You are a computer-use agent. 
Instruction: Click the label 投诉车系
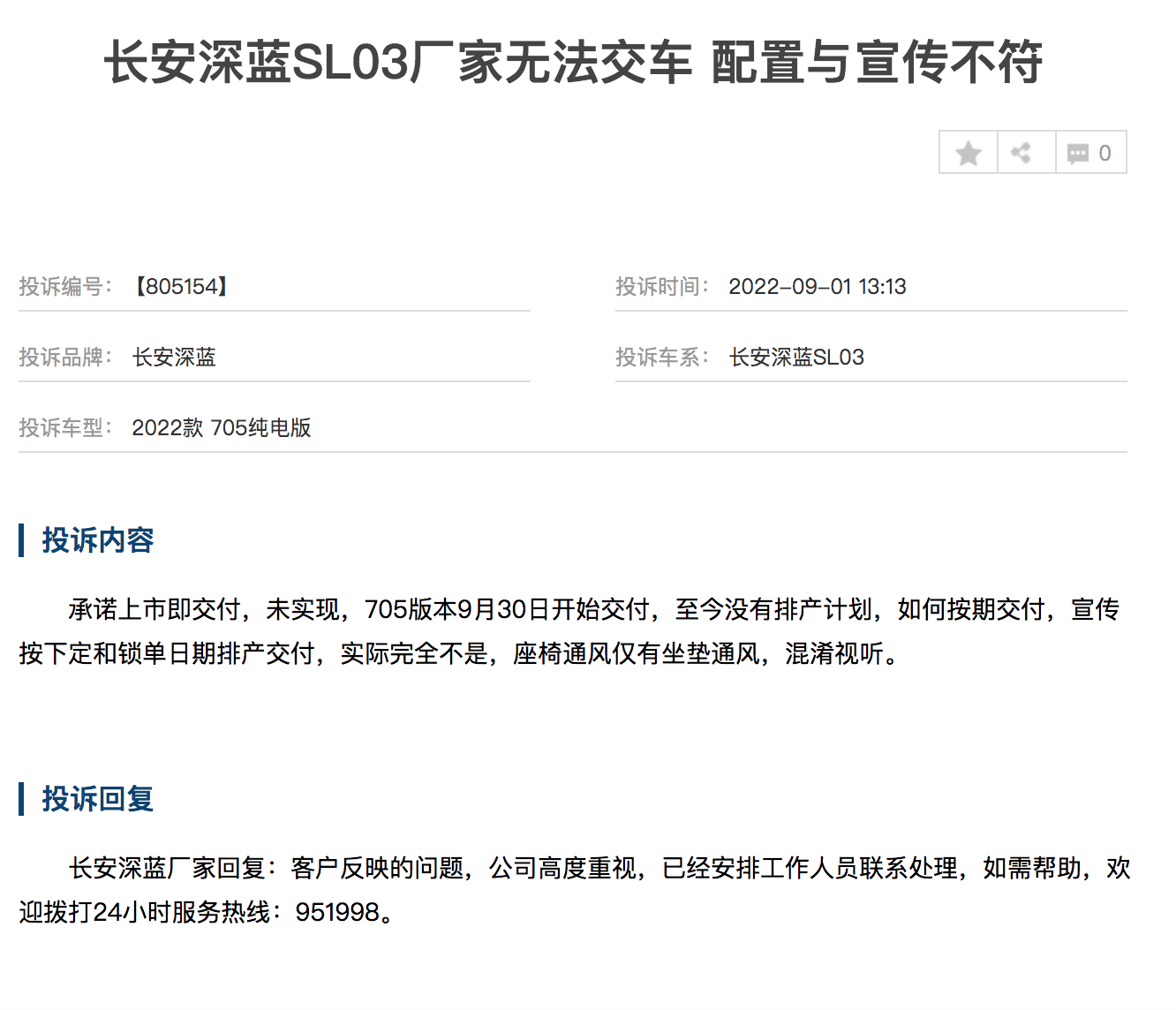click(x=662, y=357)
